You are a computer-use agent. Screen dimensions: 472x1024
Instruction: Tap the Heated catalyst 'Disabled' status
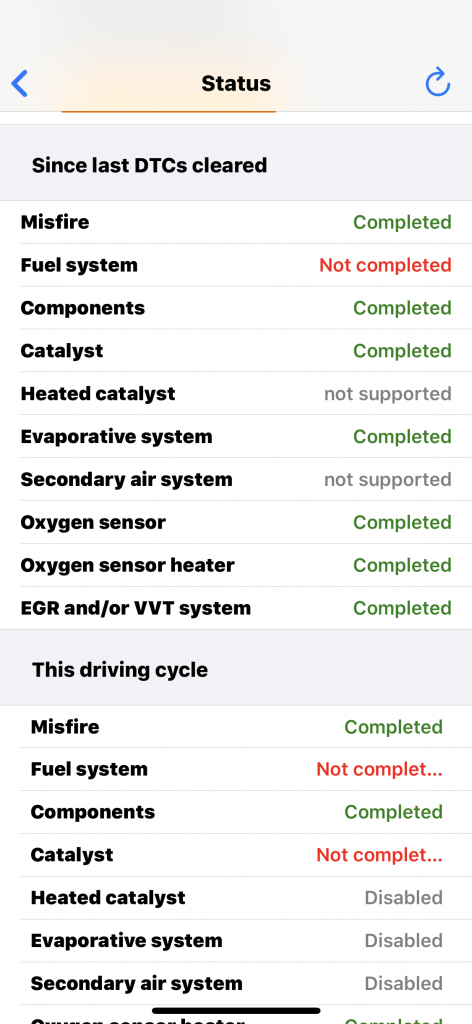click(x=403, y=897)
